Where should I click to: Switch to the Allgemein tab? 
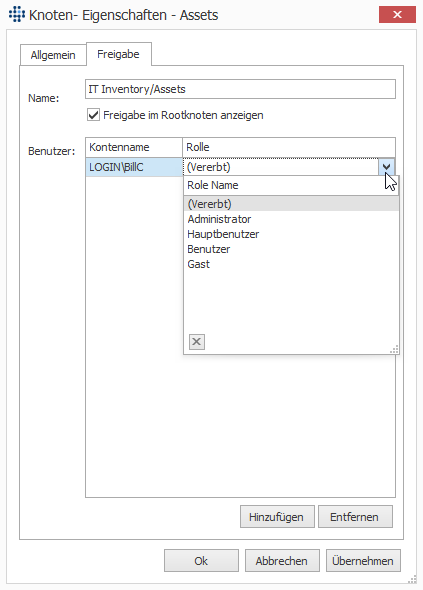pyautogui.click(x=53, y=55)
